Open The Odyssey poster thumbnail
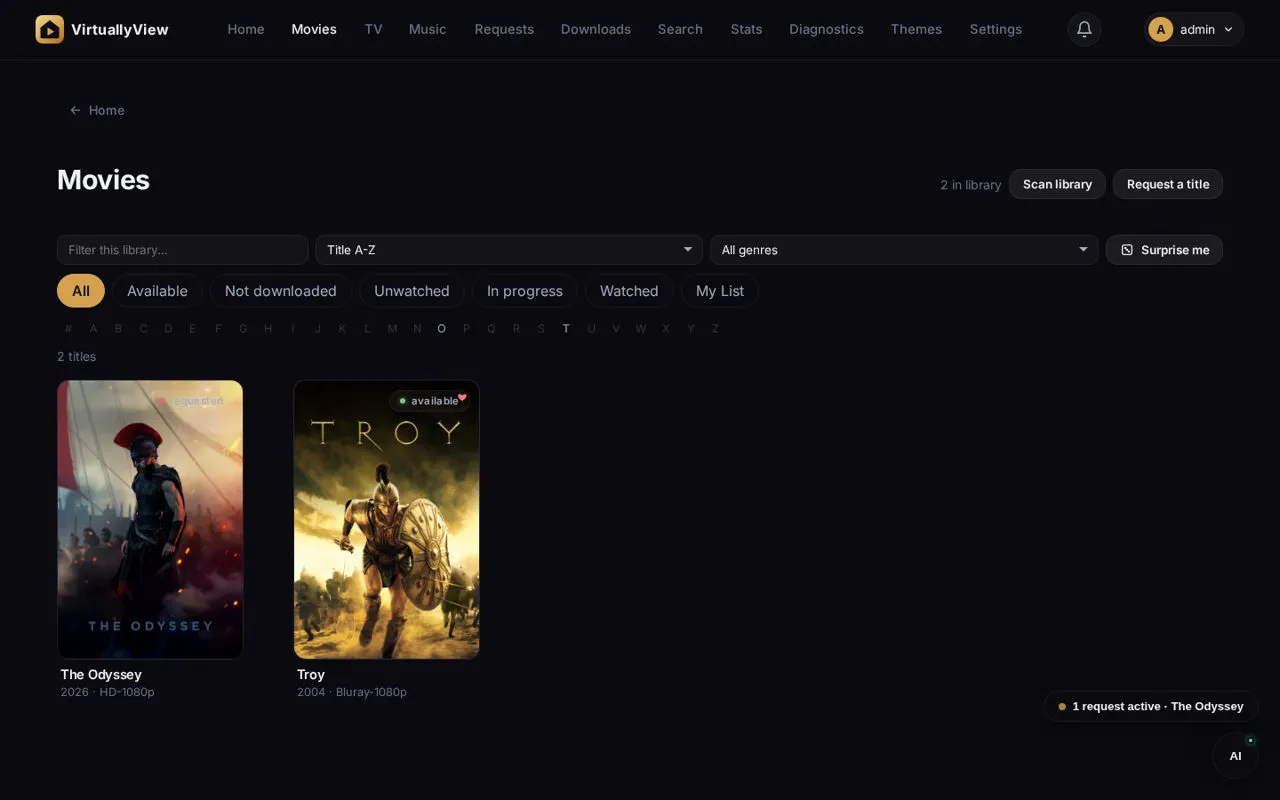Viewport: 1280px width, 800px height. (x=150, y=519)
